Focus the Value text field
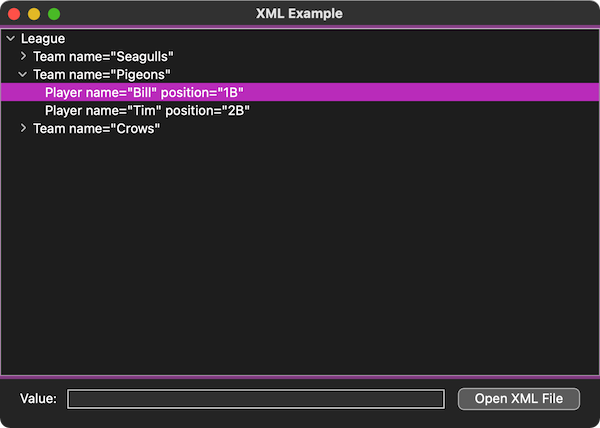600x428 pixels. pos(256,399)
